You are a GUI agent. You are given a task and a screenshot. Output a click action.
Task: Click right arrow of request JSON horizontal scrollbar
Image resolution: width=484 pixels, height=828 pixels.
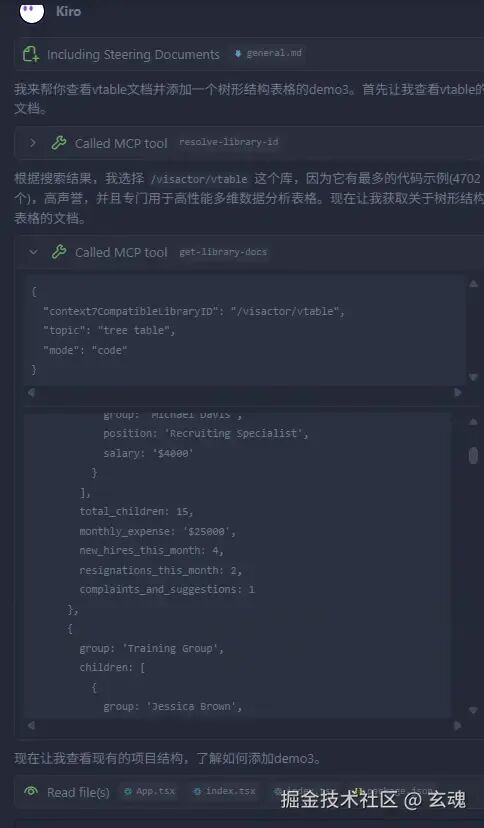(x=458, y=392)
